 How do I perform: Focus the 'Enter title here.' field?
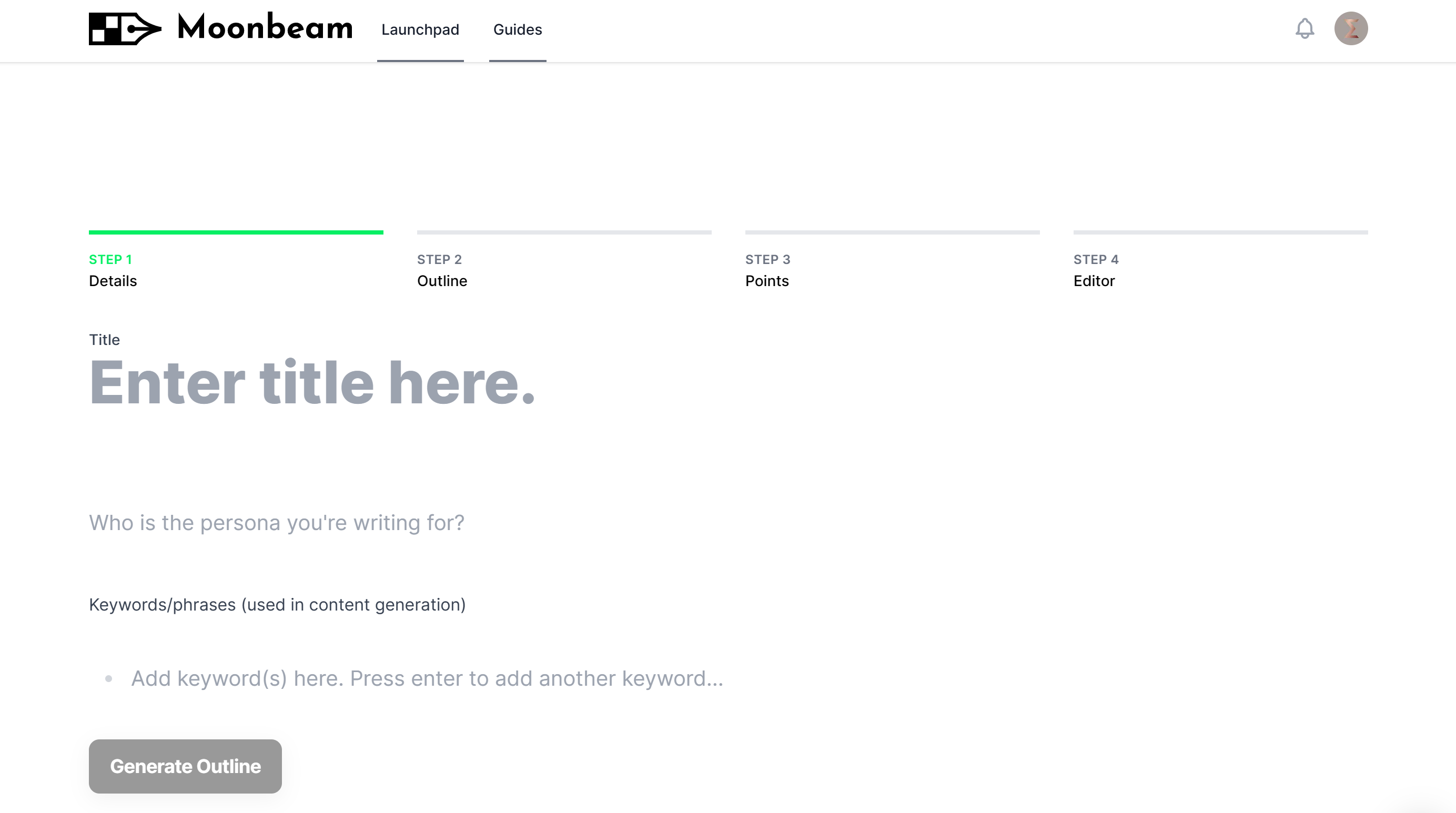(728, 382)
